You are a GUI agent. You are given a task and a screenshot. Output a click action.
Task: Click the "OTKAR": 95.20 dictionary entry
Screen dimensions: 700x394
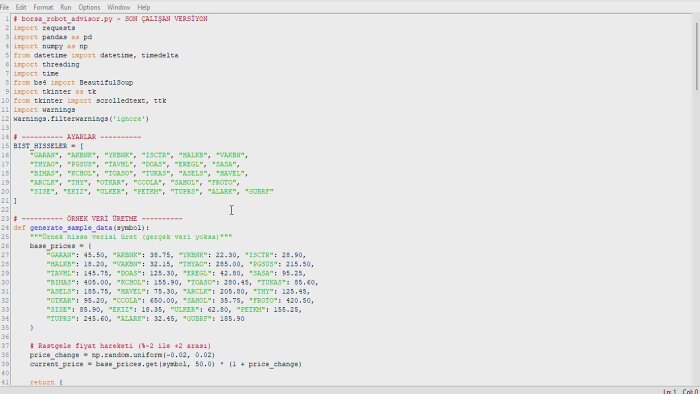click(77, 300)
